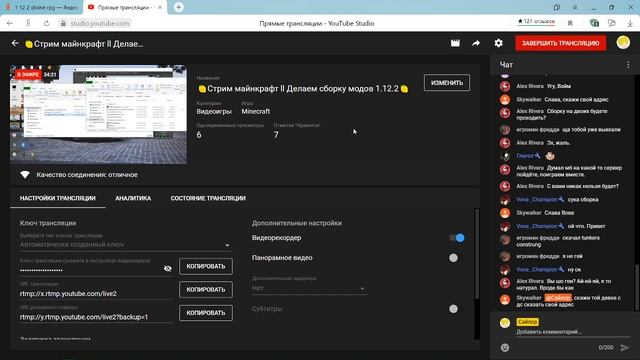
Task: Click the site lock icon
Action: coord(63,23)
